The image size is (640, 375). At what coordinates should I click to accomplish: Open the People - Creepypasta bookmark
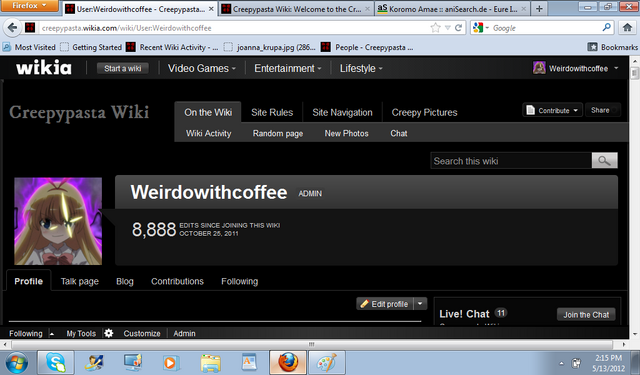tap(367, 47)
